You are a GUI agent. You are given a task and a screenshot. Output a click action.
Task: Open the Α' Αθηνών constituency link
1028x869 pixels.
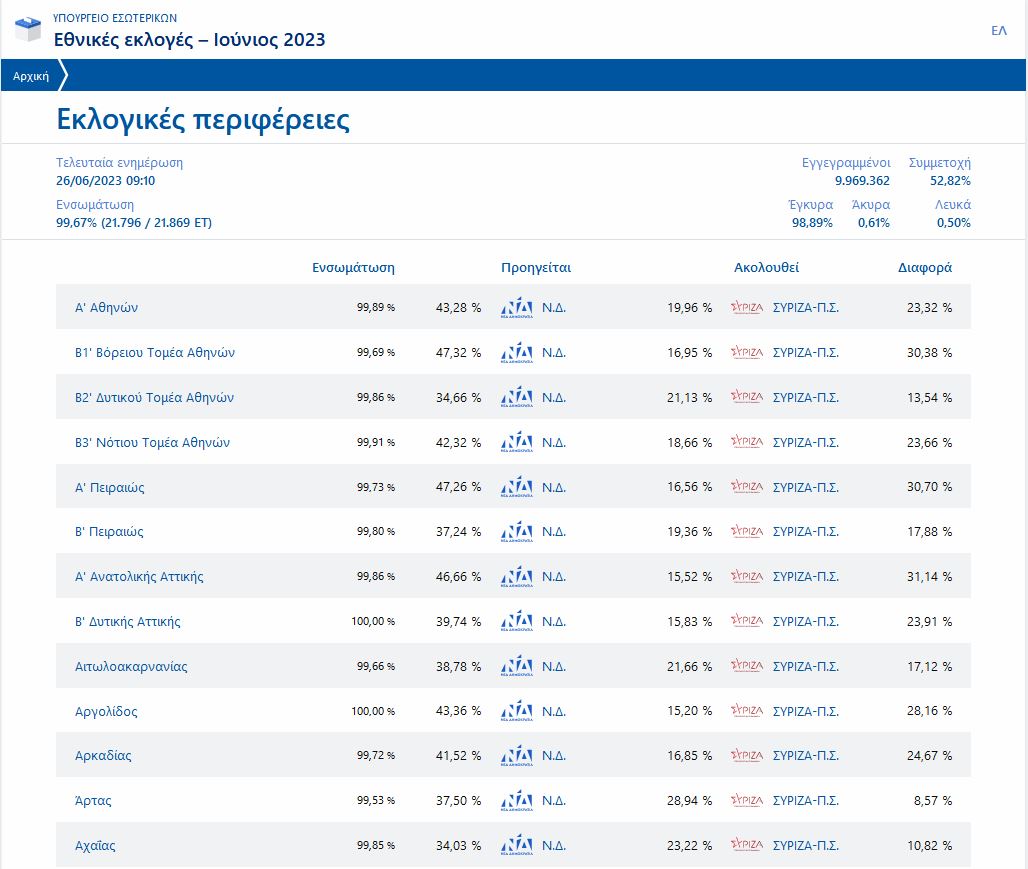[106, 307]
